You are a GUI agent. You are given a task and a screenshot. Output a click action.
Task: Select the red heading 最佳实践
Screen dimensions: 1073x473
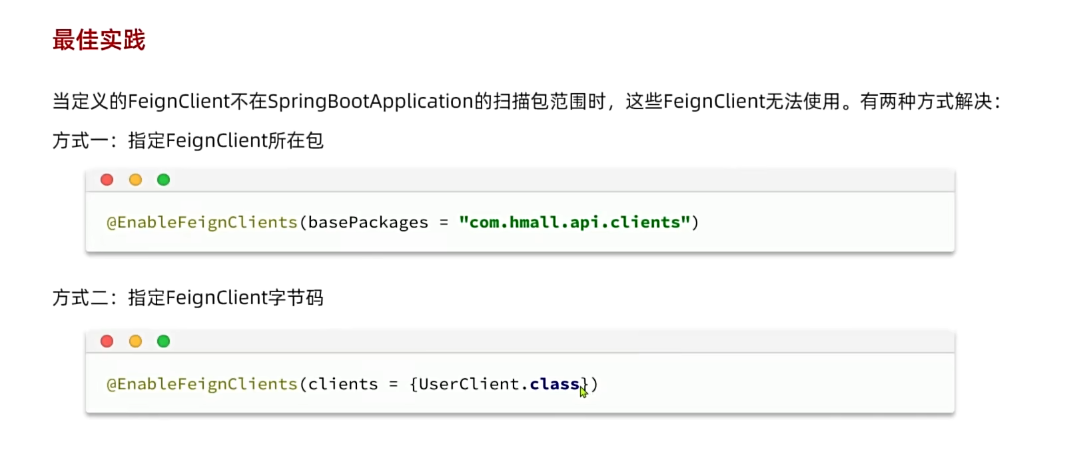coord(99,41)
